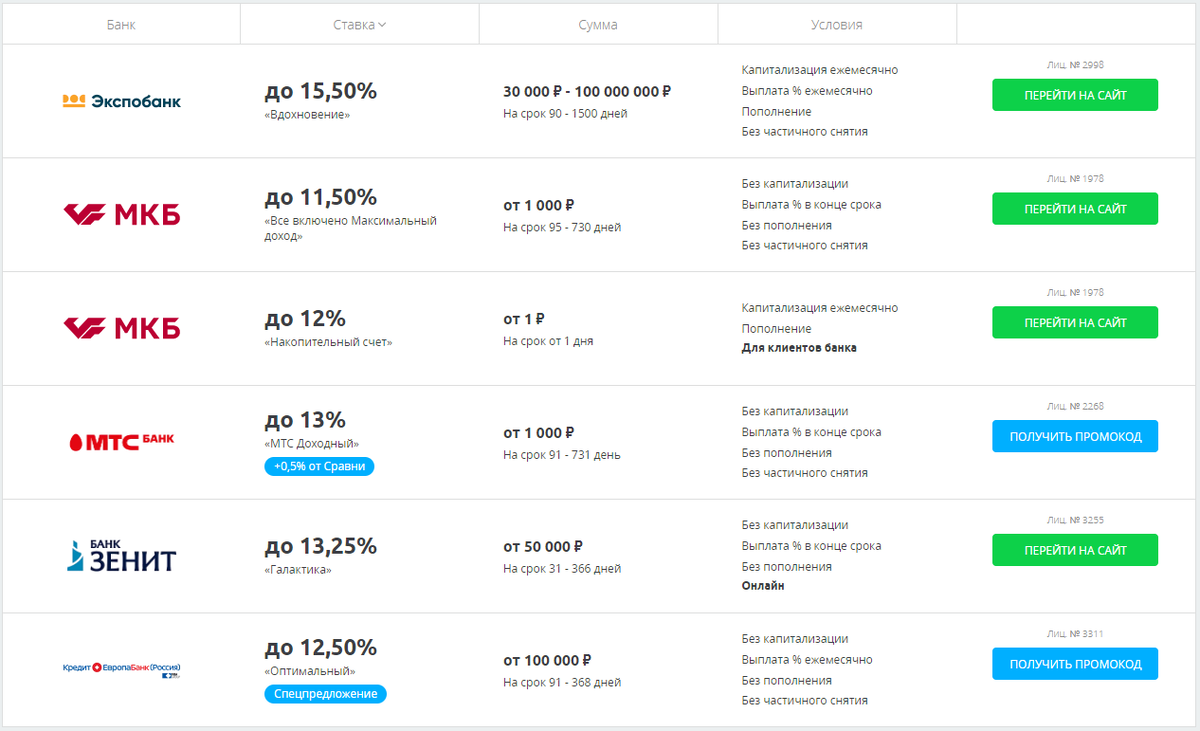
Task: Click the Экспобанк logo
Action: coord(121,101)
